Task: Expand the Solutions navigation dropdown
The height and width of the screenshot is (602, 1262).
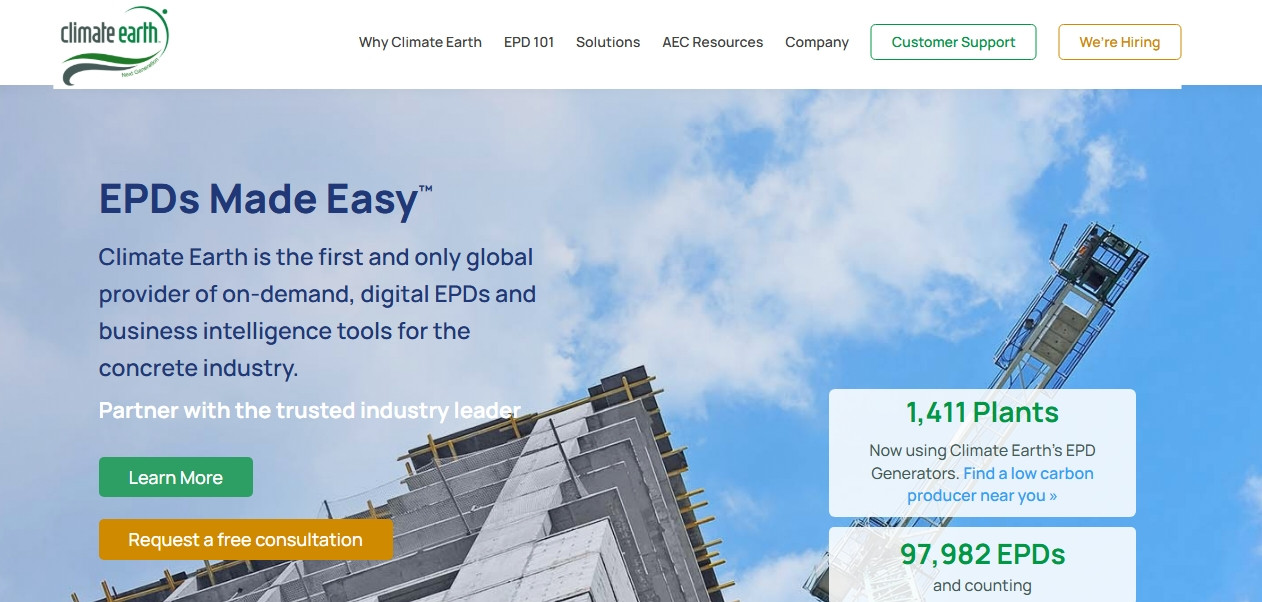Action: click(x=607, y=42)
